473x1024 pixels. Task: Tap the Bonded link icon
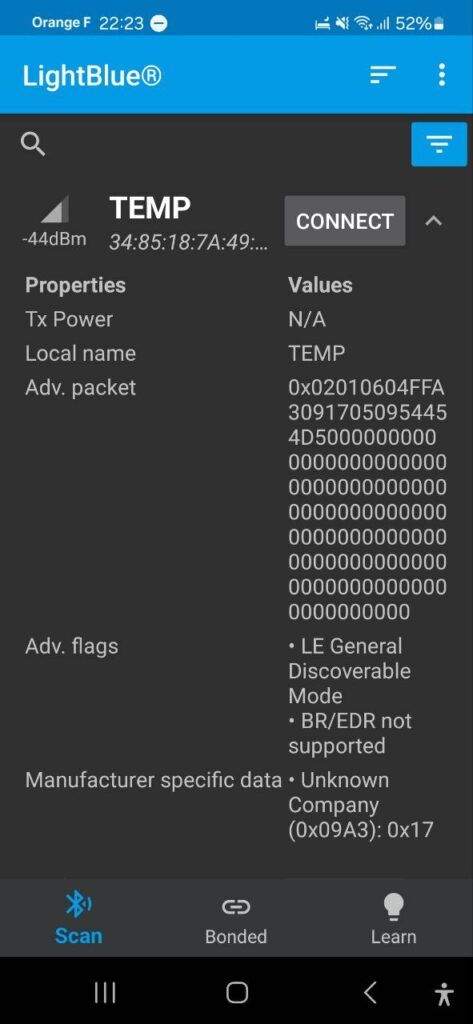[x=236, y=906]
